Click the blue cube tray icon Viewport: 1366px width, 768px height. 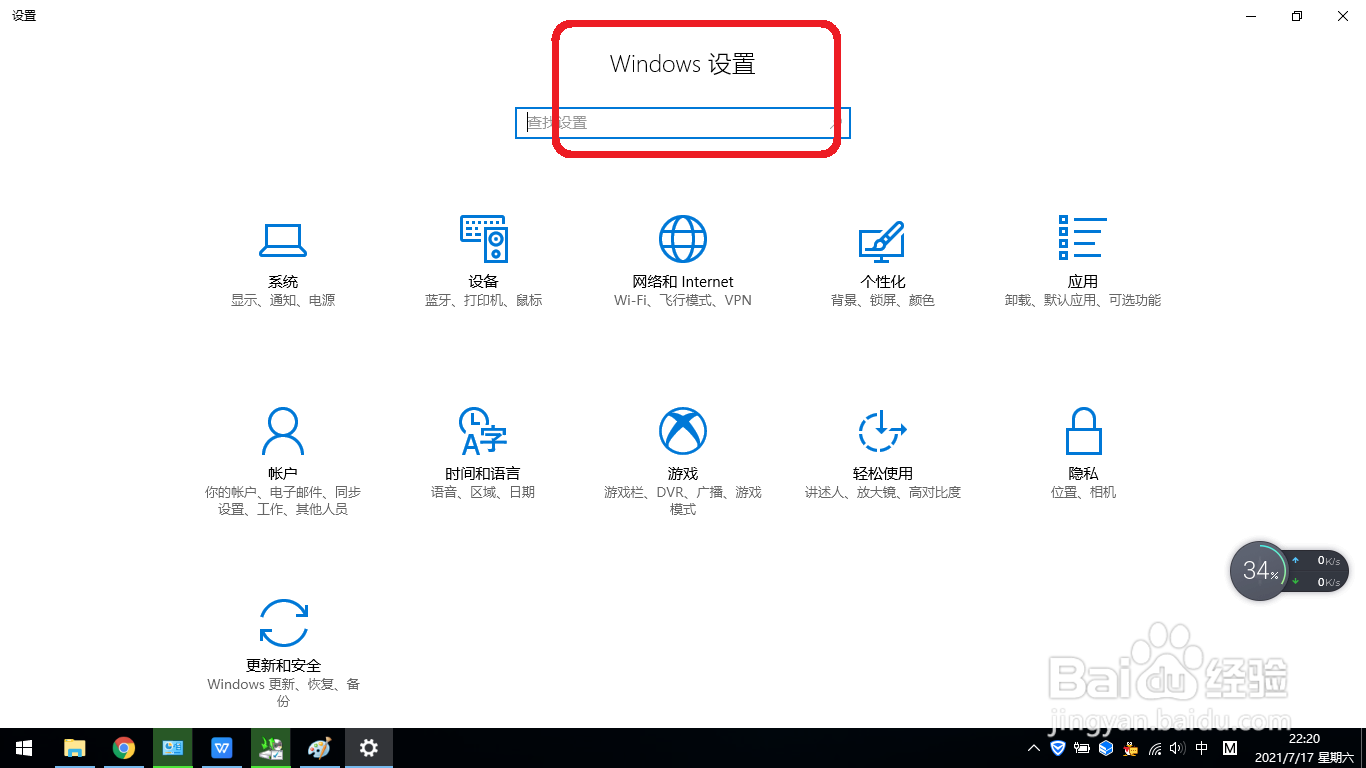tap(1106, 748)
